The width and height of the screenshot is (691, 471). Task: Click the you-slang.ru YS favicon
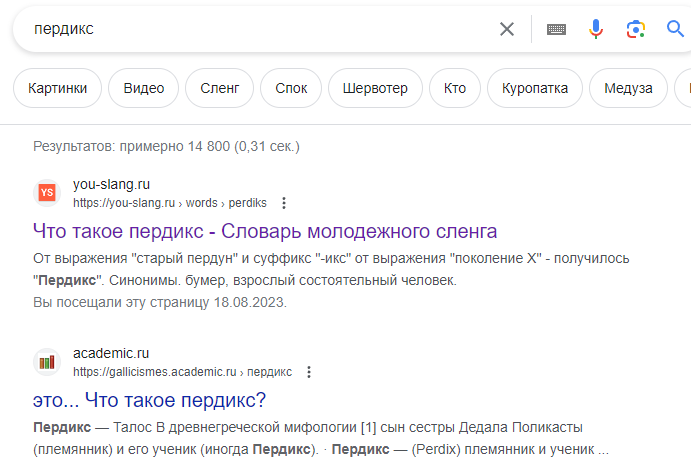point(47,193)
